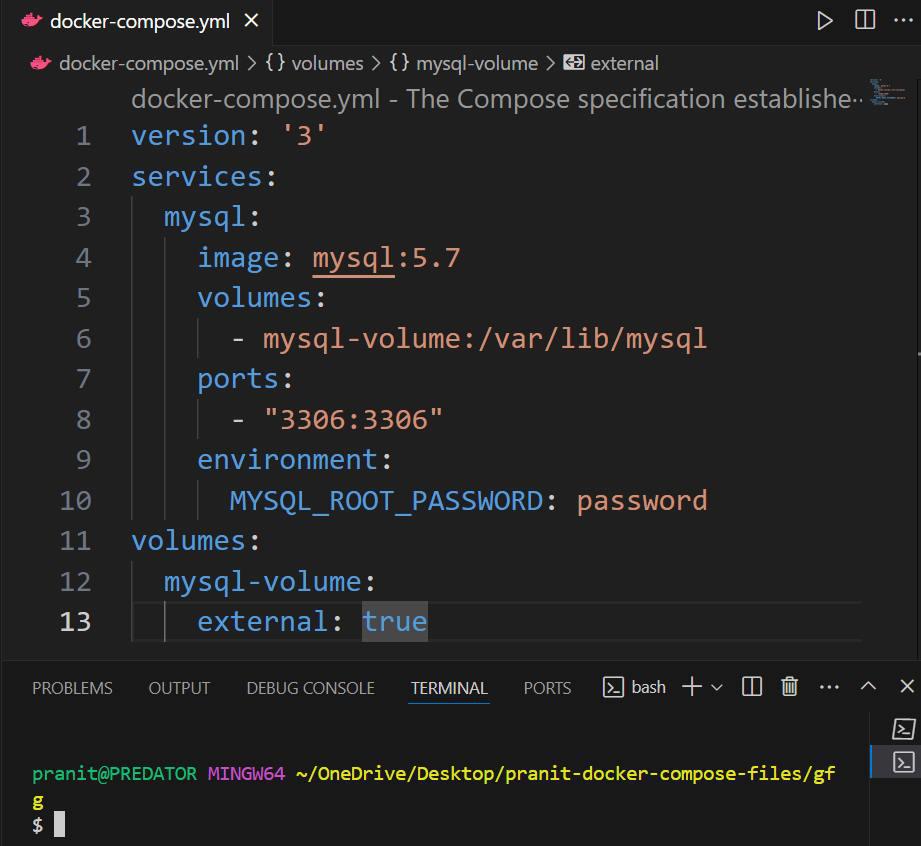This screenshot has width=921, height=846.
Task: Maximize the terminal panel with the chevron
Action: pos(866,687)
